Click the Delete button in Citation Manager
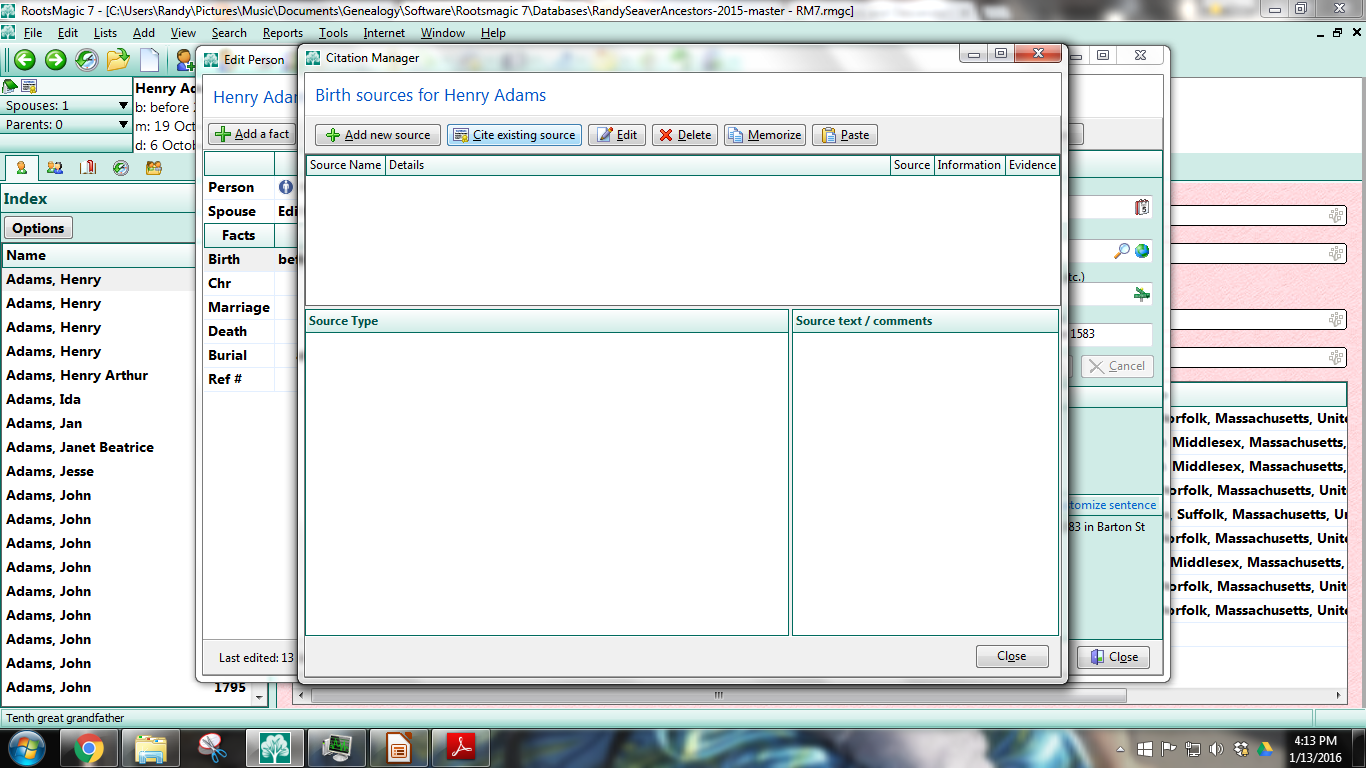The height and width of the screenshot is (768, 1366). (685, 135)
